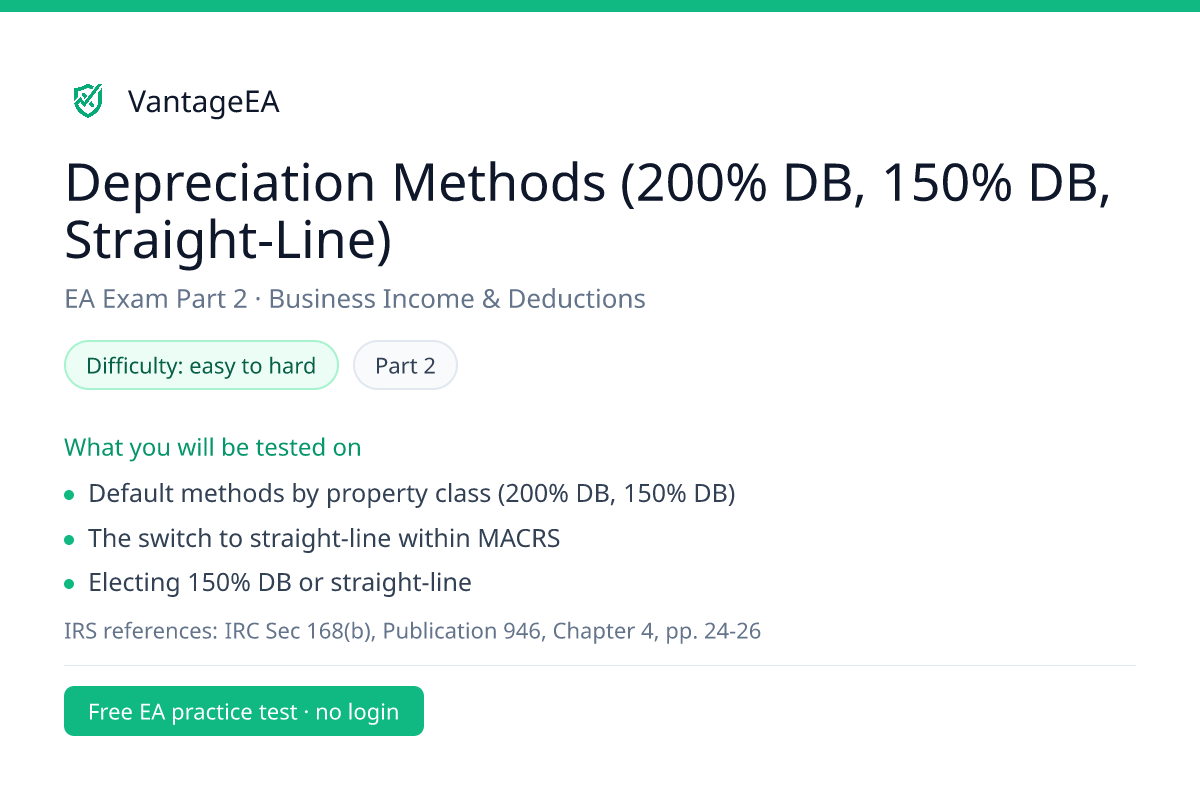Select the 'Part 2' pill tag
This screenshot has height=800, width=1200.
coord(405,366)
